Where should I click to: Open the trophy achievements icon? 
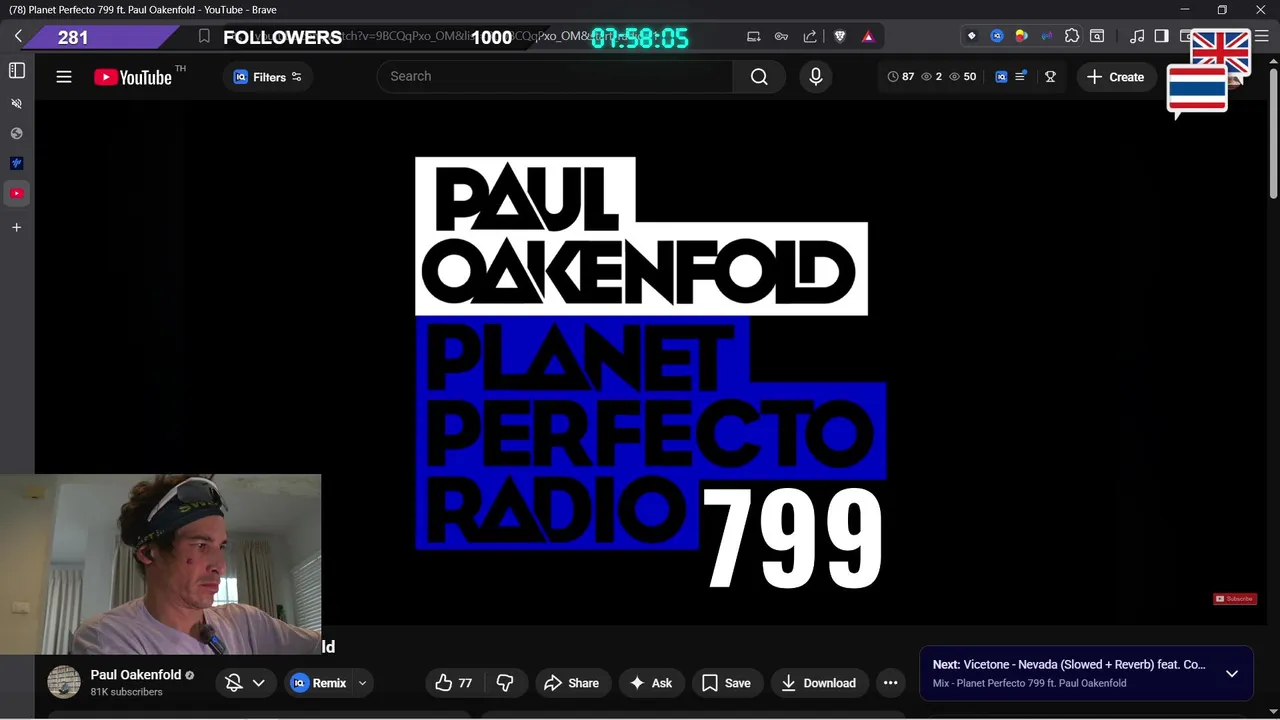[x=1050, y=77]
